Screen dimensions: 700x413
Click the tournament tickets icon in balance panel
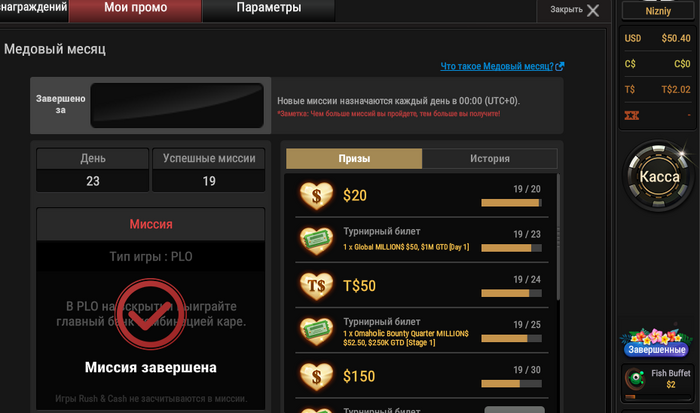pos(631,116)
